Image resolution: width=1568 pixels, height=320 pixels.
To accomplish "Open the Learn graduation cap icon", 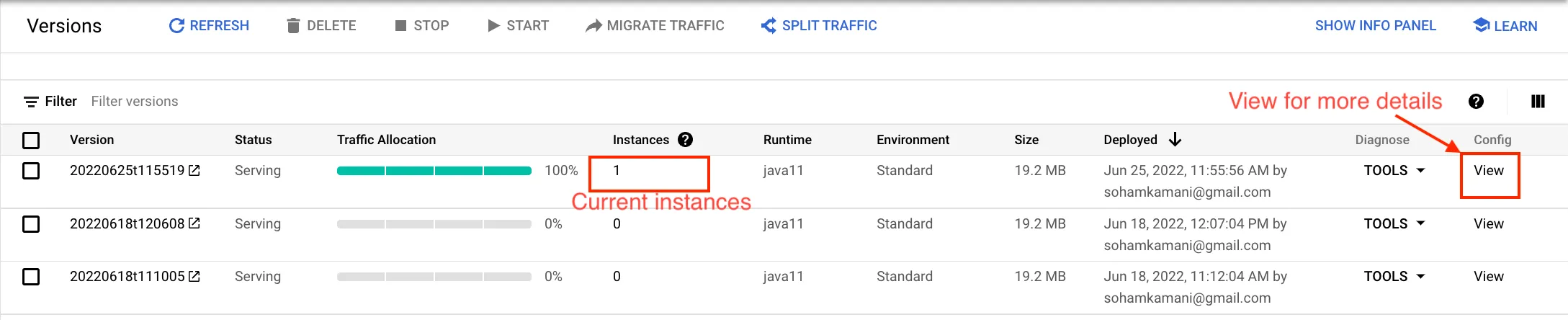I will pos(1481,26).
